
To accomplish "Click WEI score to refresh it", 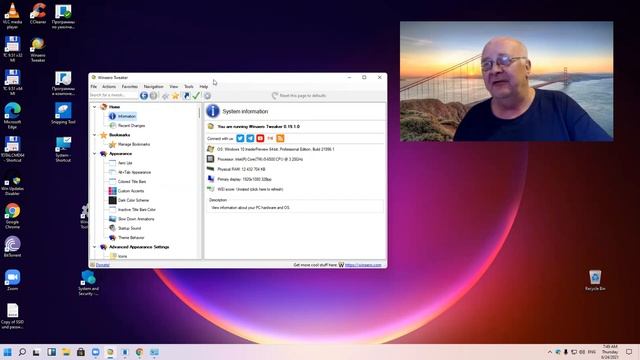I will click(x=250, y=189).
